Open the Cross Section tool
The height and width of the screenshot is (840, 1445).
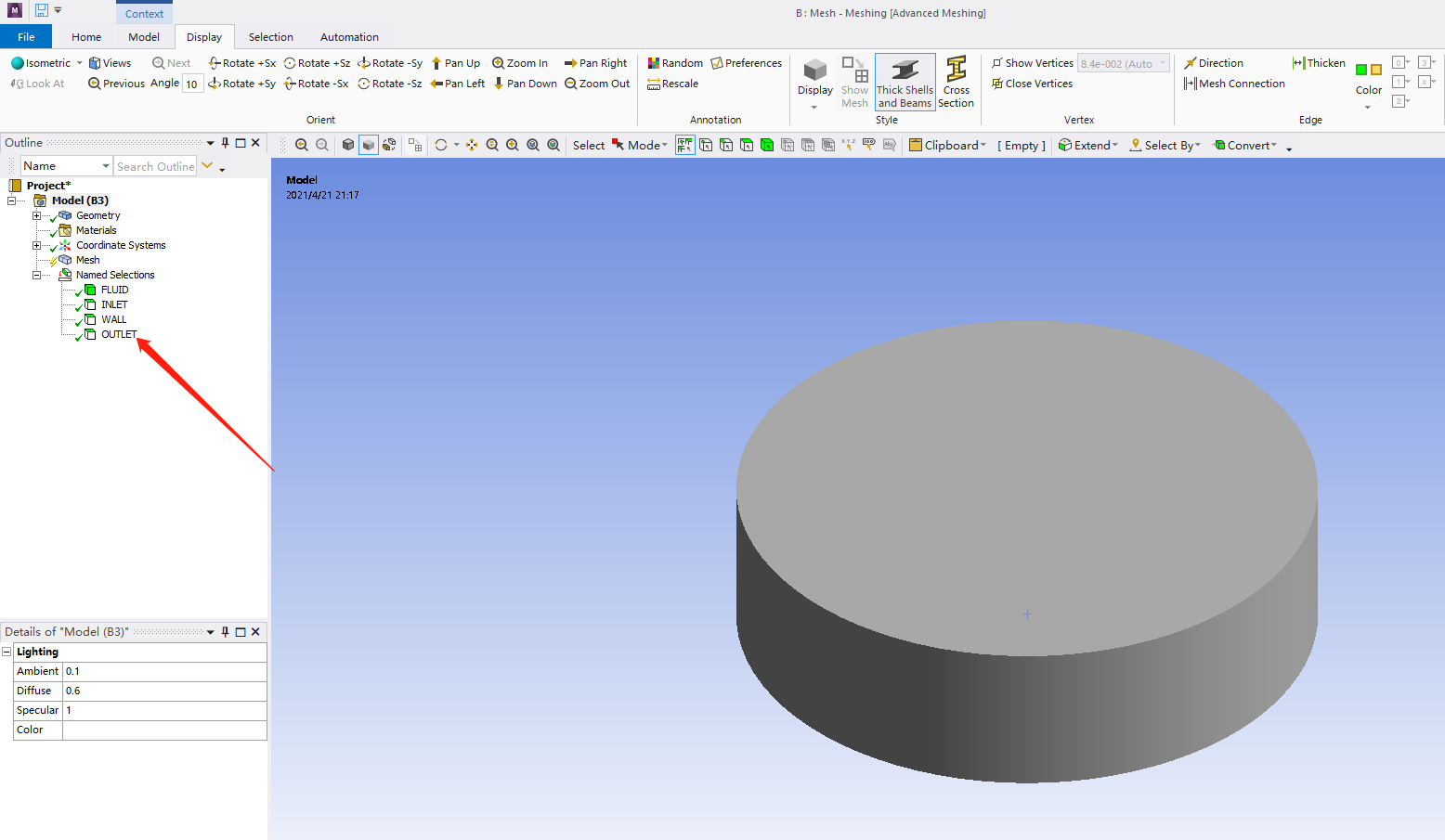tap(956, 83)
